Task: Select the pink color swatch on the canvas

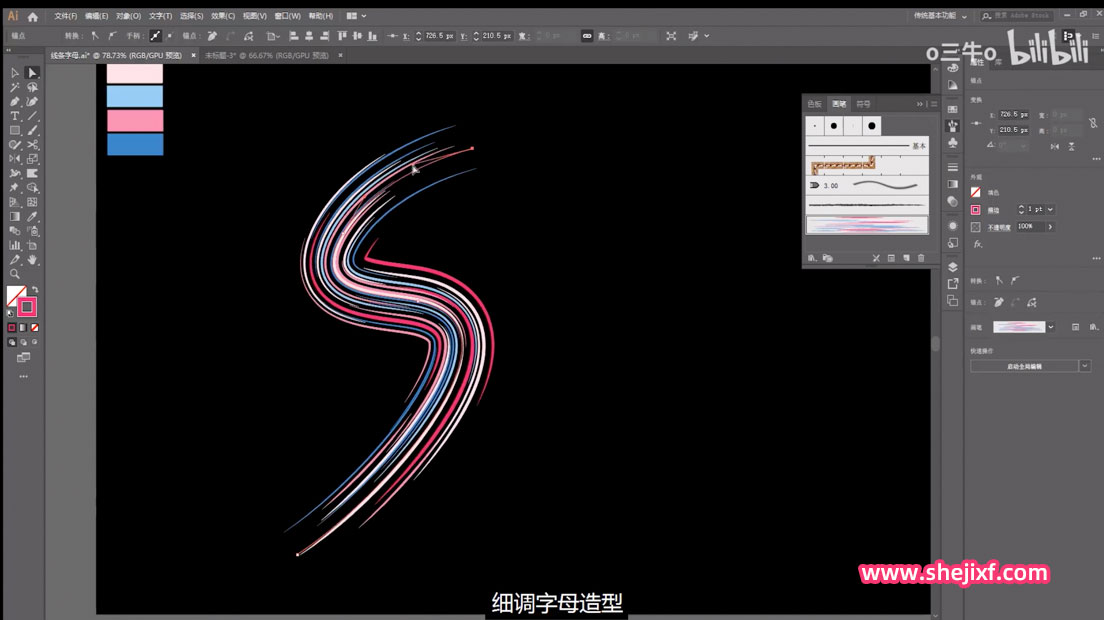Action: click(x=135, y=120)
